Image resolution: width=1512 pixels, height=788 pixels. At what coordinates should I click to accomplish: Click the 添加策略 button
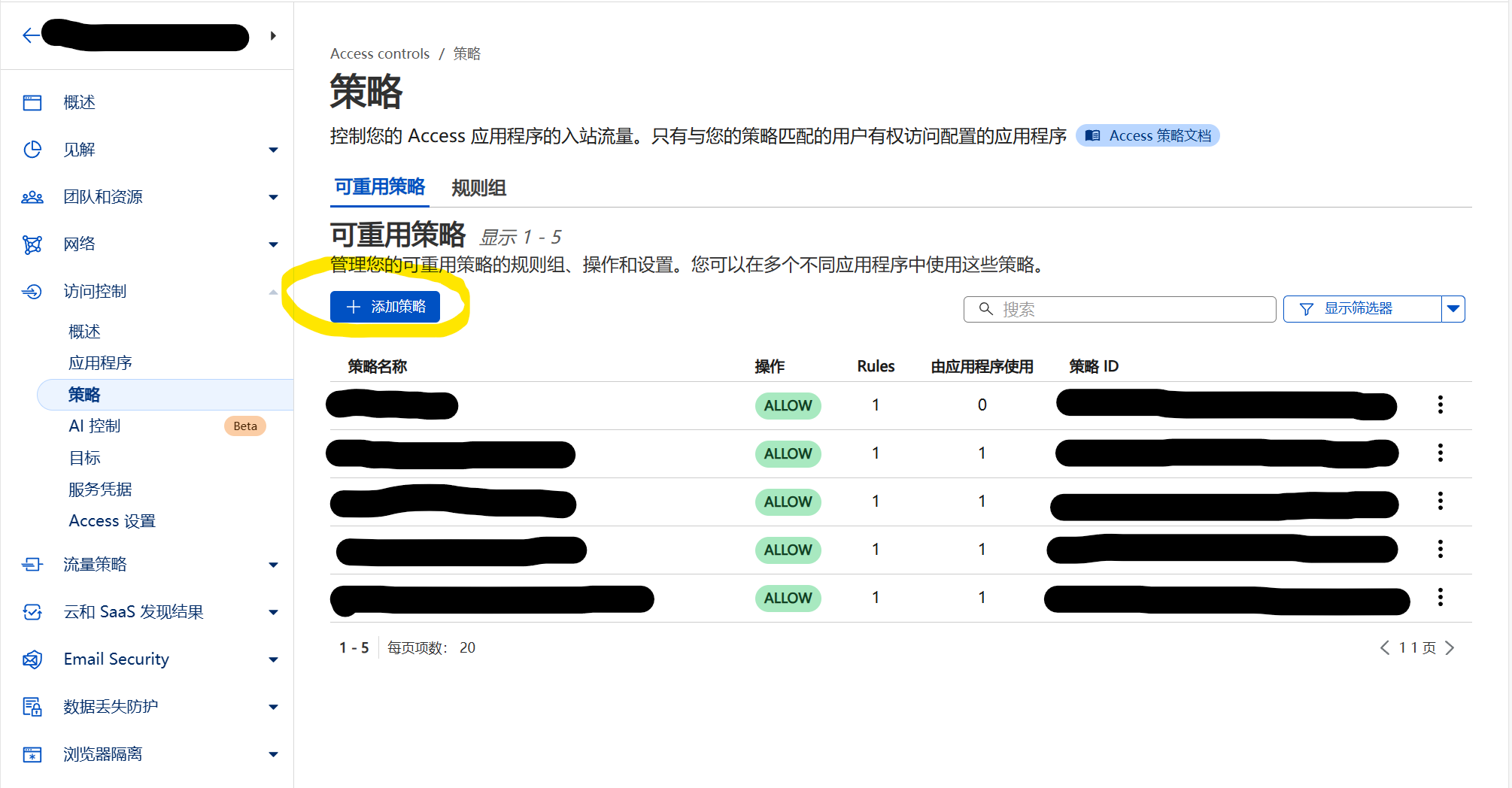pos(385,307)
